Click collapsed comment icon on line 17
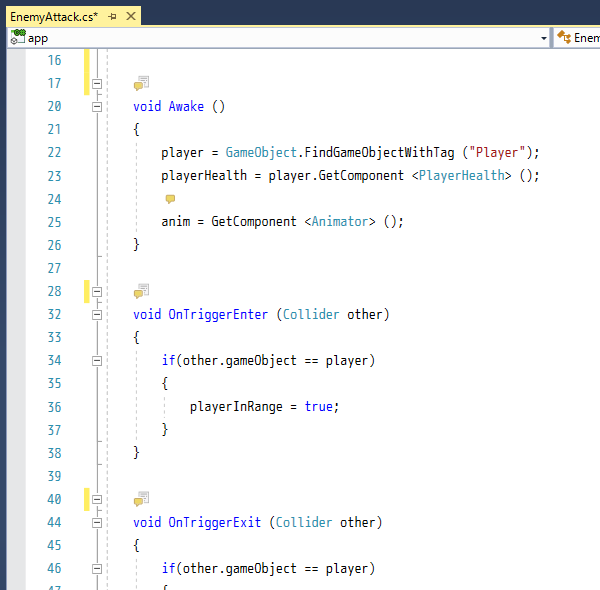The image size is (600, 590). coord(141,83)
